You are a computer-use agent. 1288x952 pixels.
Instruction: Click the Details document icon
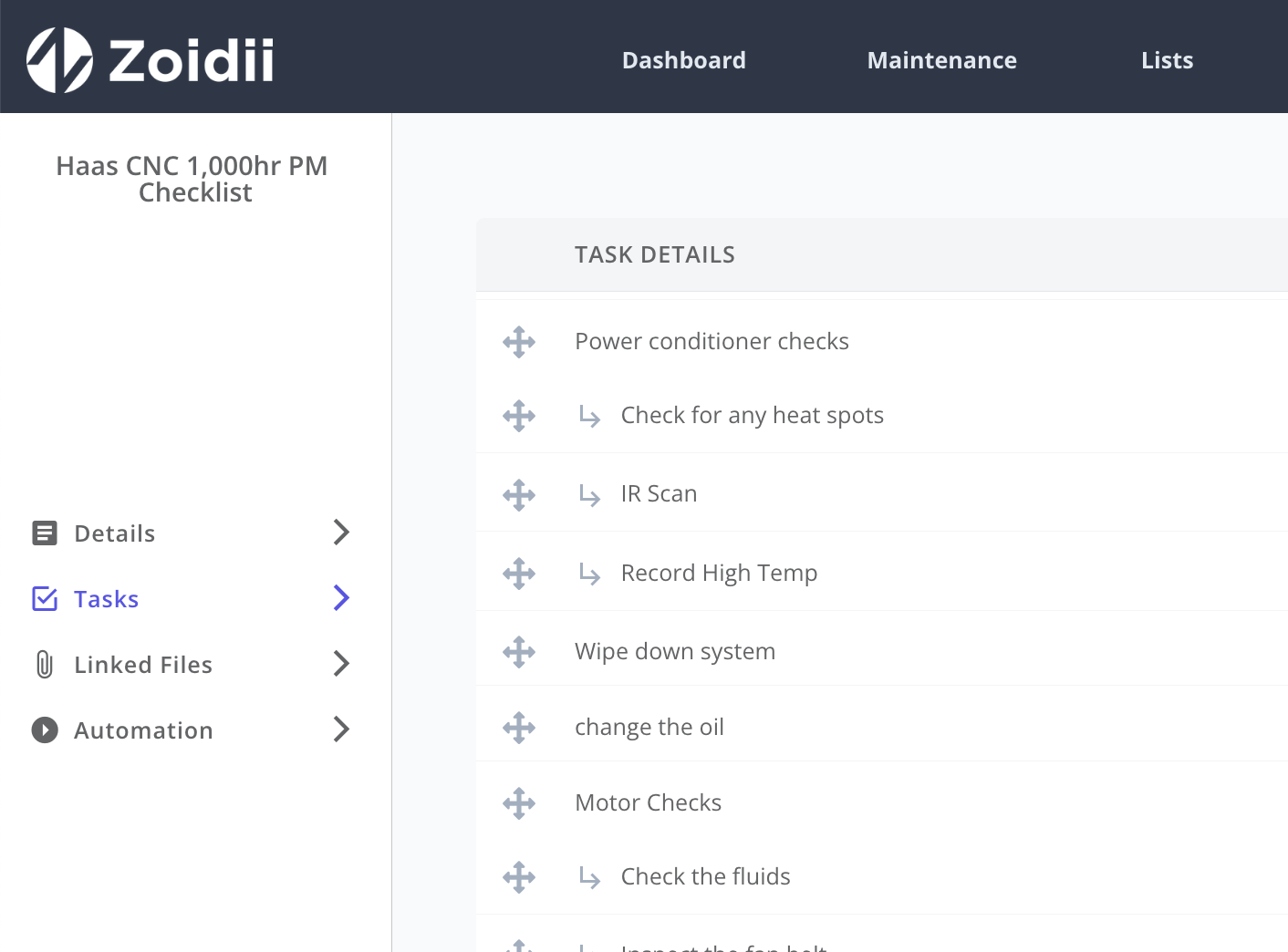45,533
